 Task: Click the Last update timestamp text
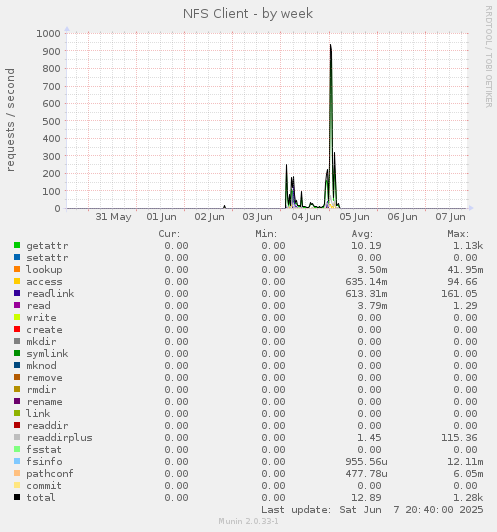click(x=372, y=510)
